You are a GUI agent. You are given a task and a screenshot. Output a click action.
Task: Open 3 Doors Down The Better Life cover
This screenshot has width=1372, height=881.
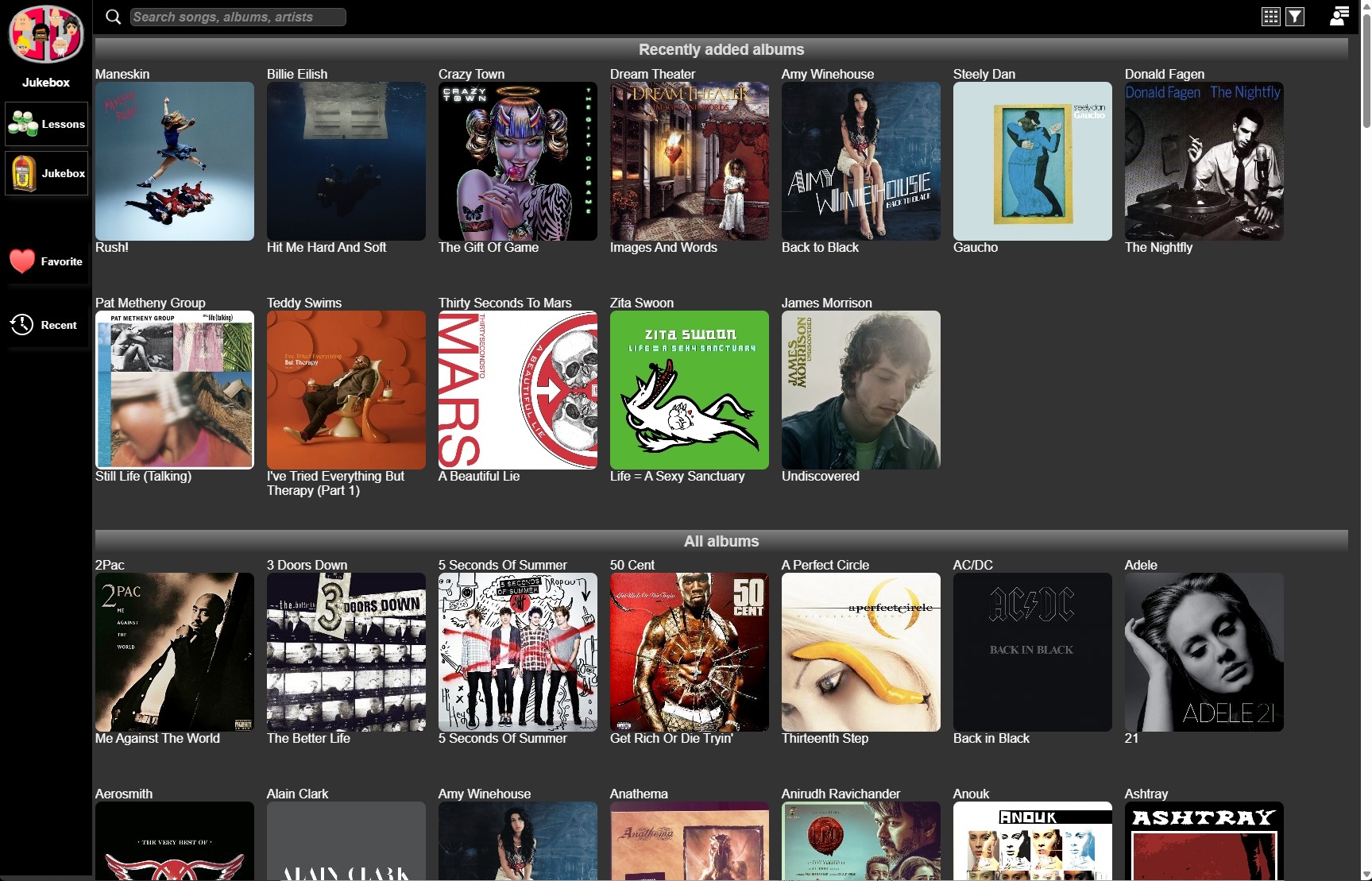click(x=346, y=652)
